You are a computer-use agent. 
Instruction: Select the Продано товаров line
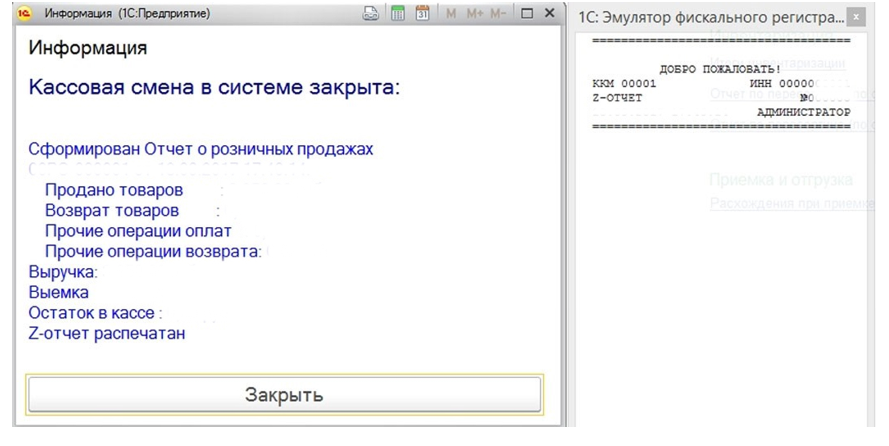coord(114,190)
